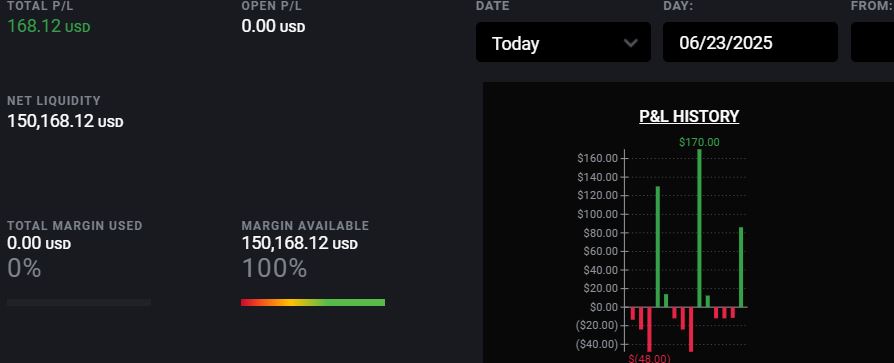Image resolution: width=894 pixels, height=363 pixels.
Task: Click the Open P/L value 0.00 USD
Action: click(x=273, y=26)
